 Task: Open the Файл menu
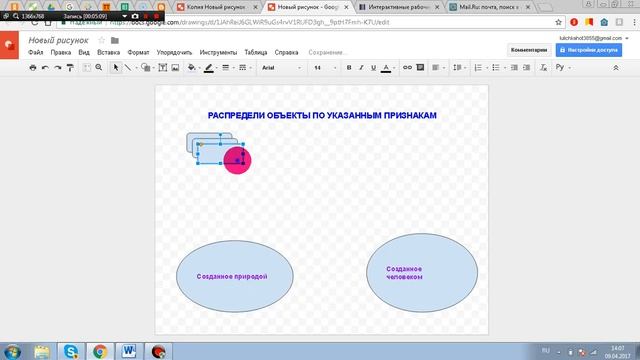coord(36,52)
